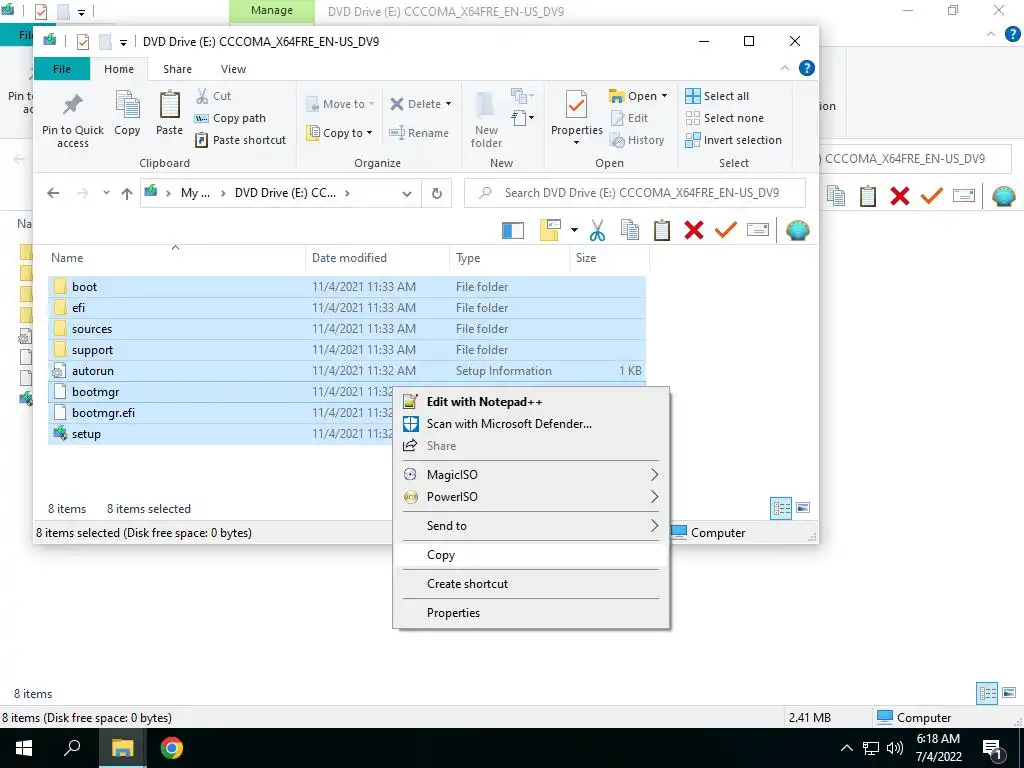Click the toolbar Rename icon
1024x768 pixels.
(758, 230)
